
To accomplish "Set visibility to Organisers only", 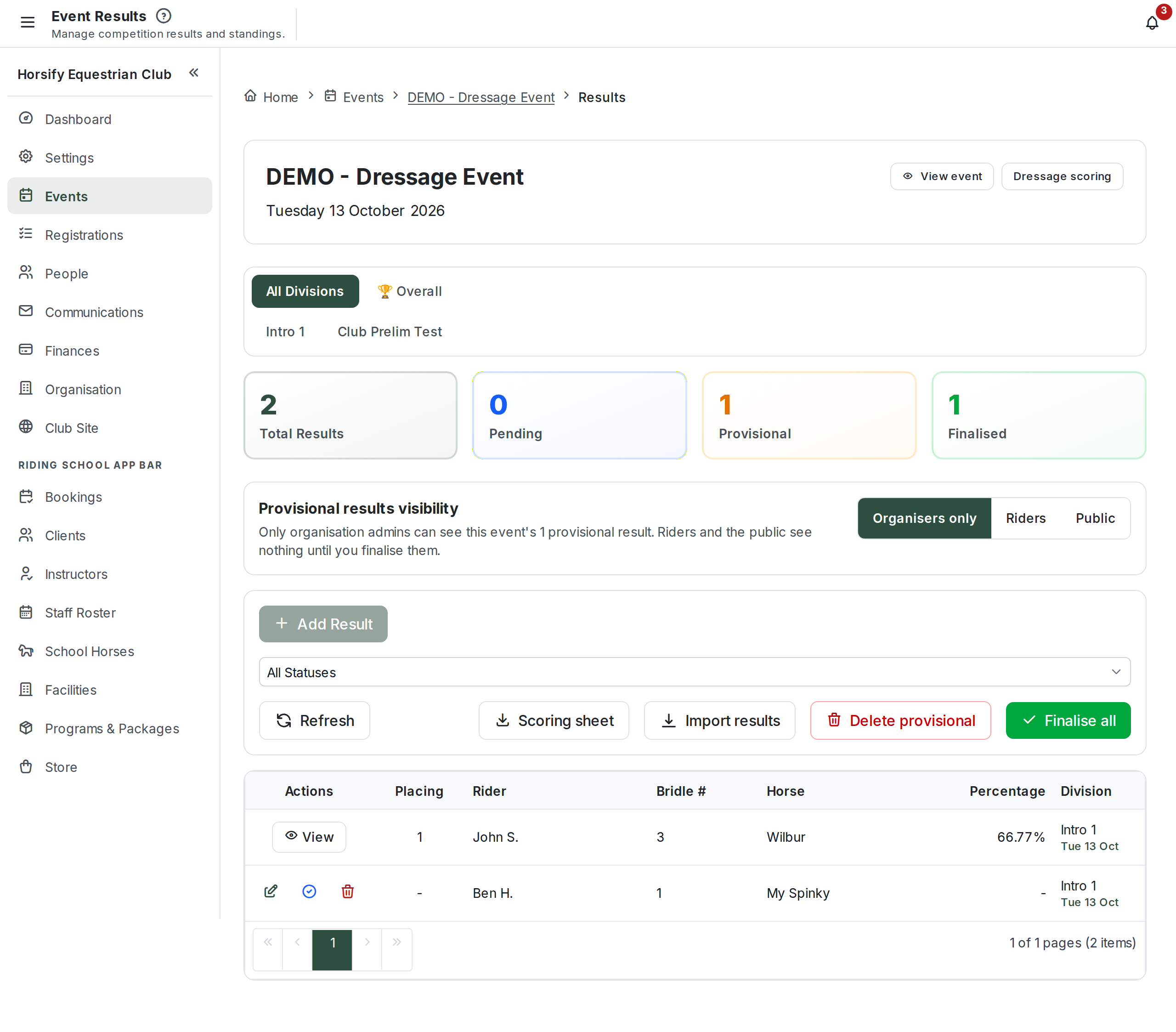I will click(x=924, y=518).
